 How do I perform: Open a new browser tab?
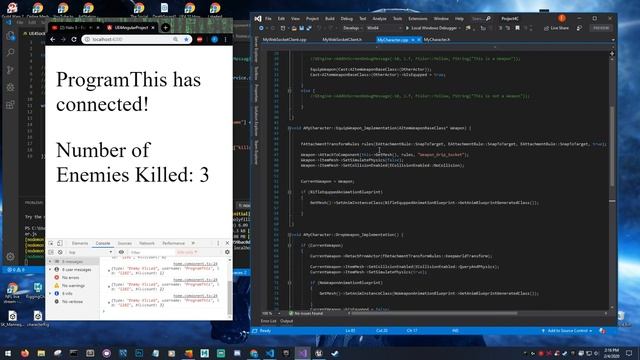coord(165,27)
